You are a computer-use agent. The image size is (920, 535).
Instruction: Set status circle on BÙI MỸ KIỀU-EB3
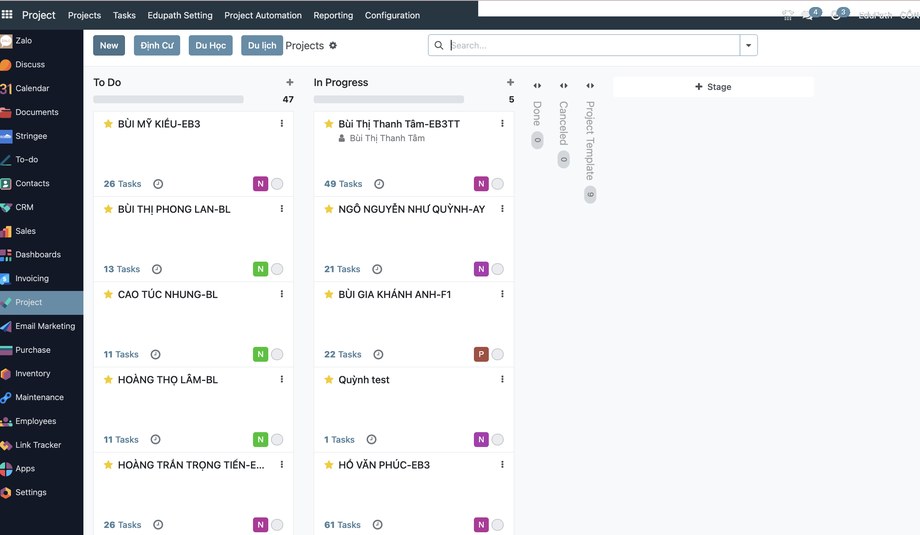tap(278, 184)
